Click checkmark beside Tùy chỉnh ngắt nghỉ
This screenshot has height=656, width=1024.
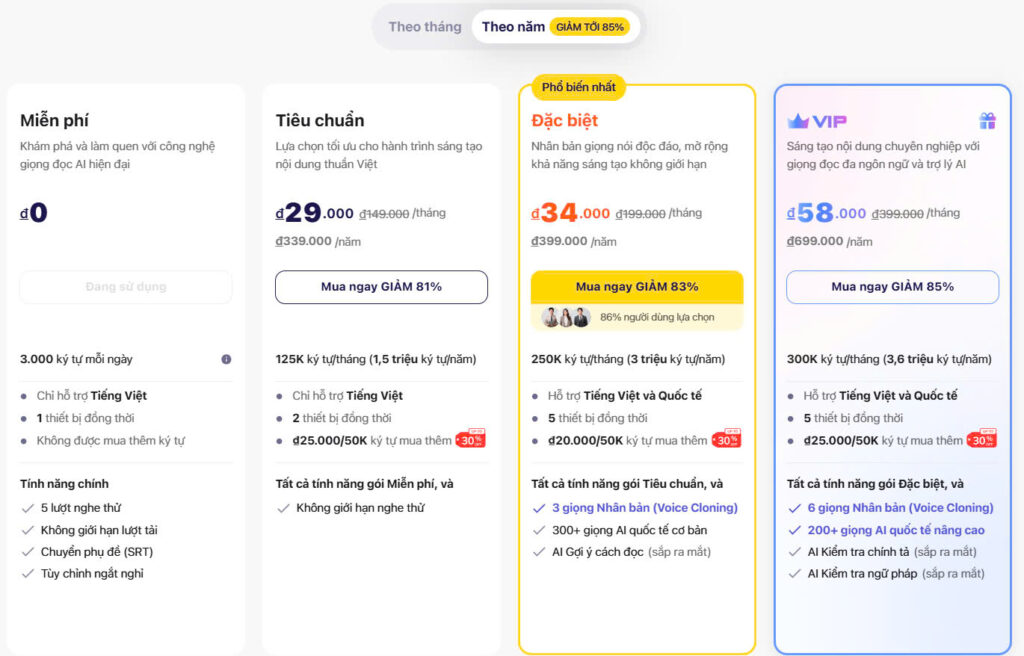click(x=27, y=574)
